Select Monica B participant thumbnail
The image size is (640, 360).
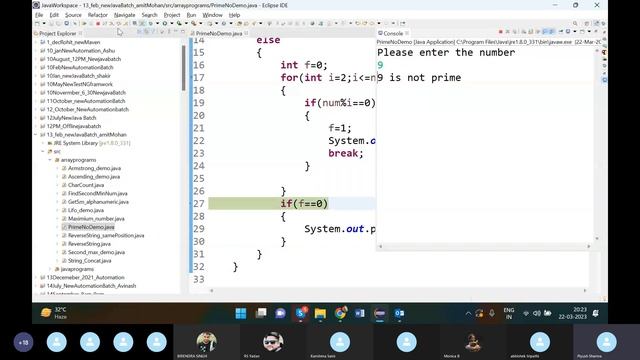click(473, 343)
